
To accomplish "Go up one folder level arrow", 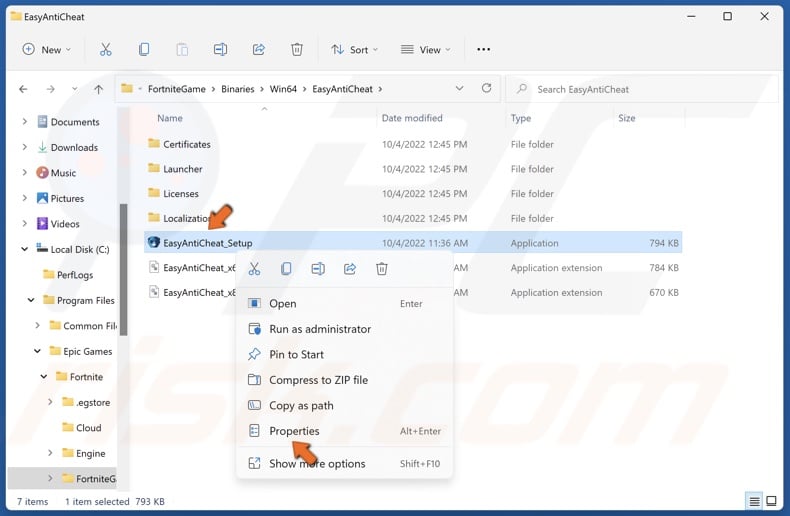I will tap(99, 89).
